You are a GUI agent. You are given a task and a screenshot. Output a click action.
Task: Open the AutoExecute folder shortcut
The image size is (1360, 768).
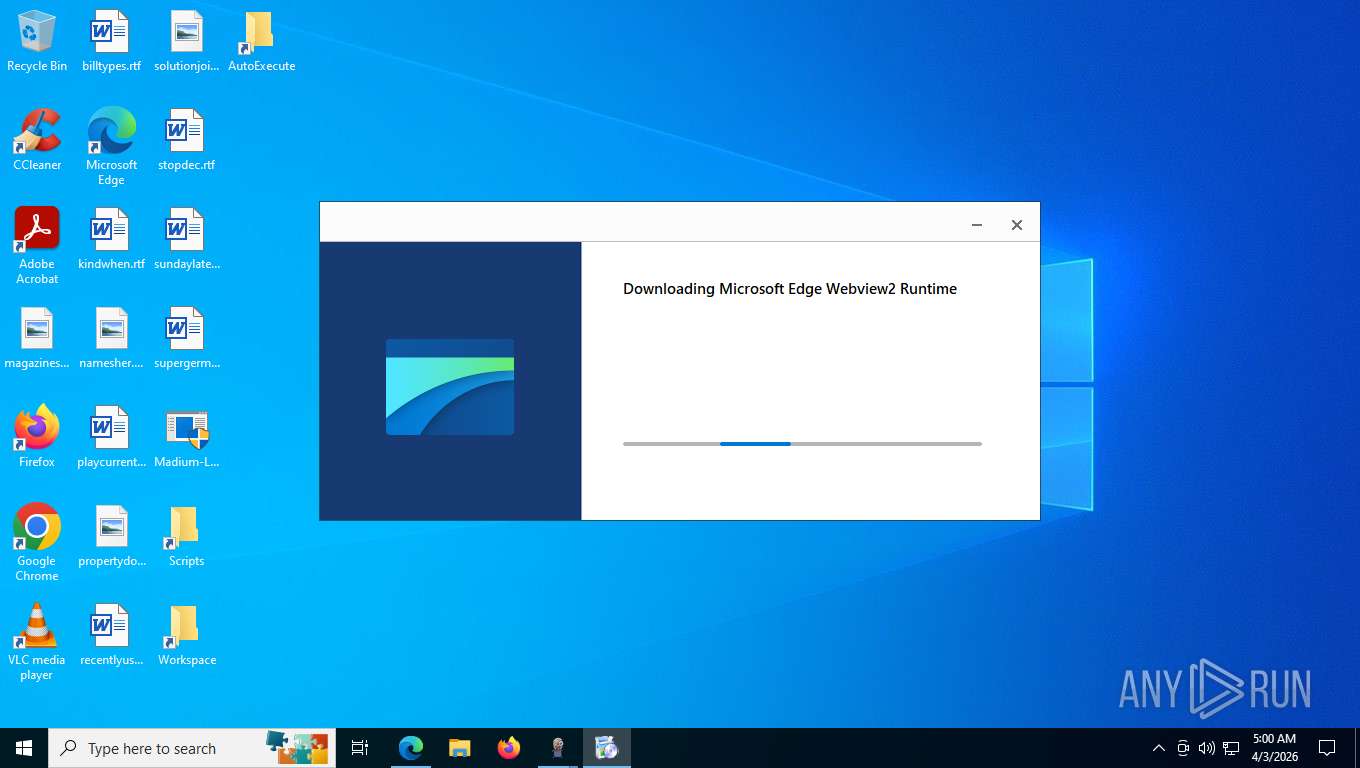(261, 41)
